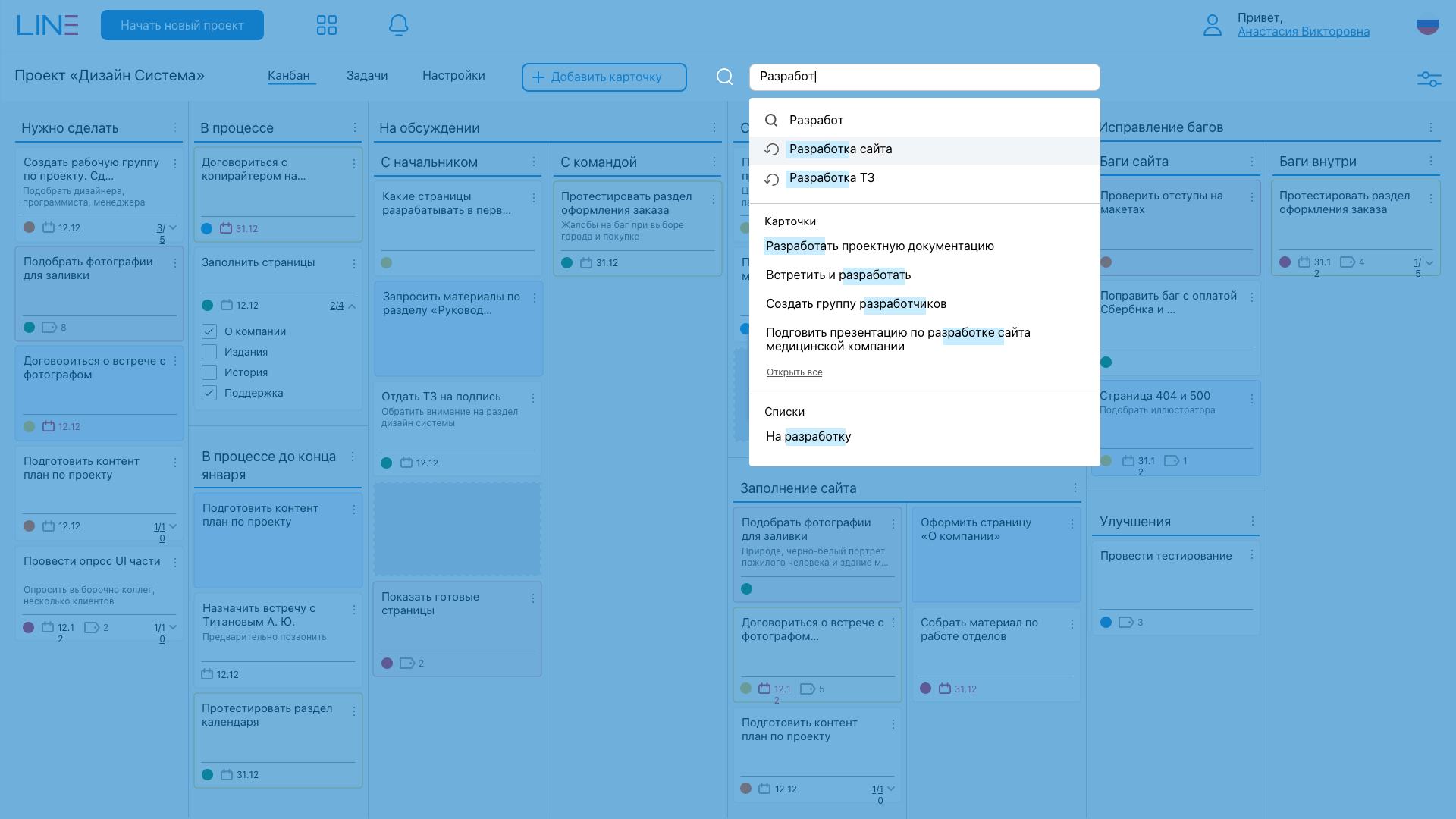Open the dashboard grid icon
This screenshot has height=819, width=1456.
[x=326, y=25]
